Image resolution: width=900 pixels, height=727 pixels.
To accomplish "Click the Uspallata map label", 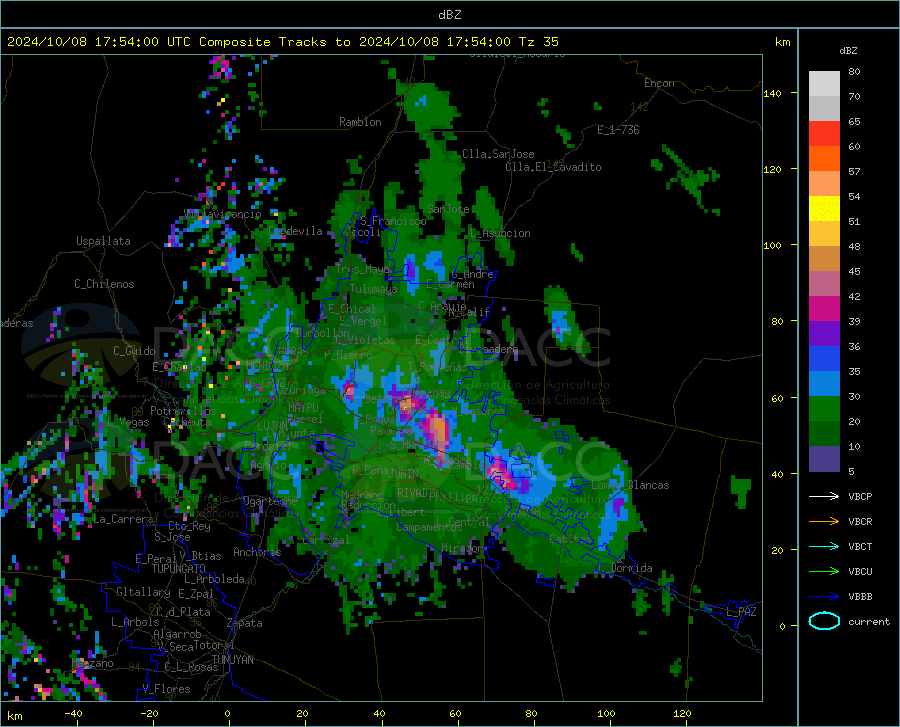I will tap(103, 241).
